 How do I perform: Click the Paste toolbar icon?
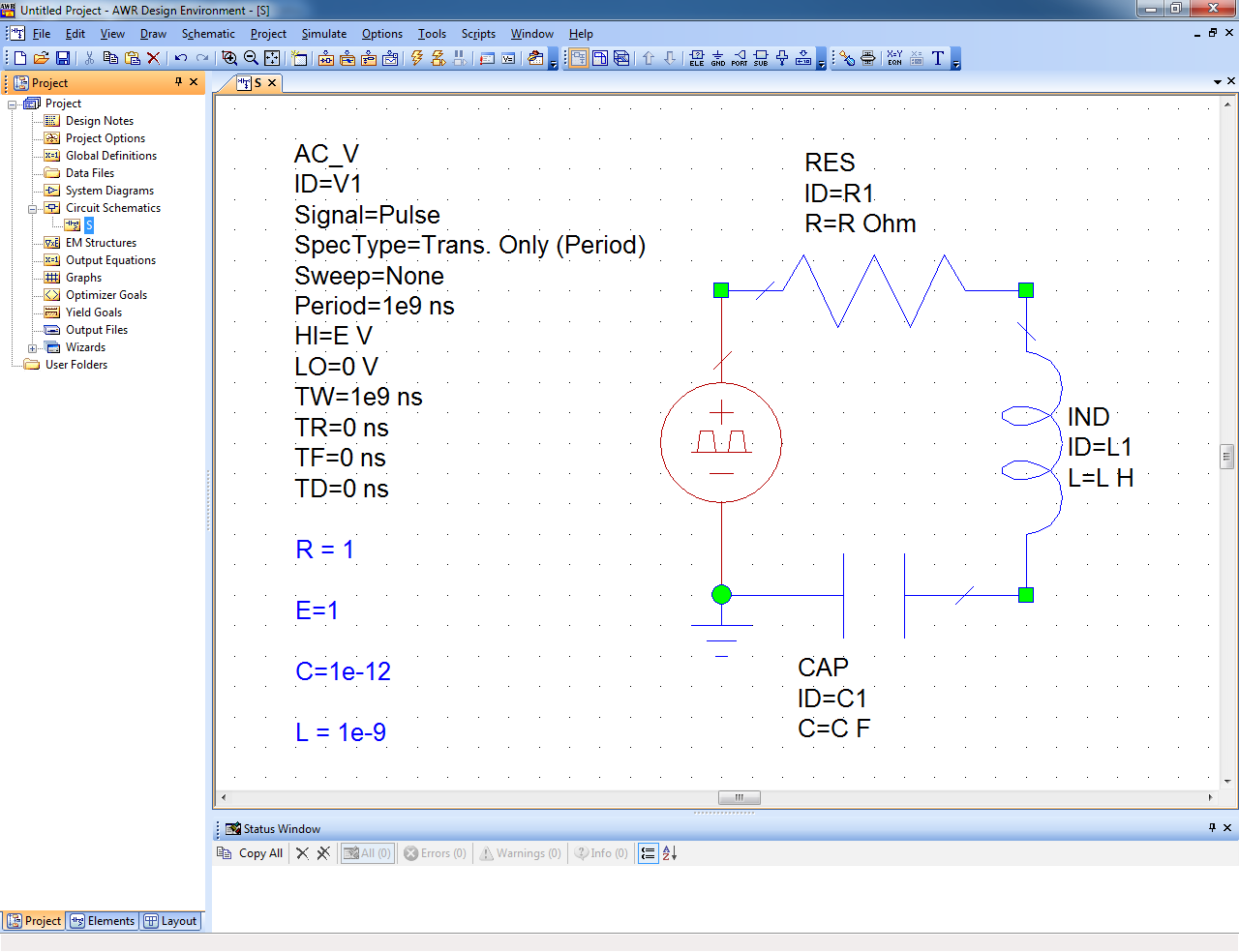132,58
